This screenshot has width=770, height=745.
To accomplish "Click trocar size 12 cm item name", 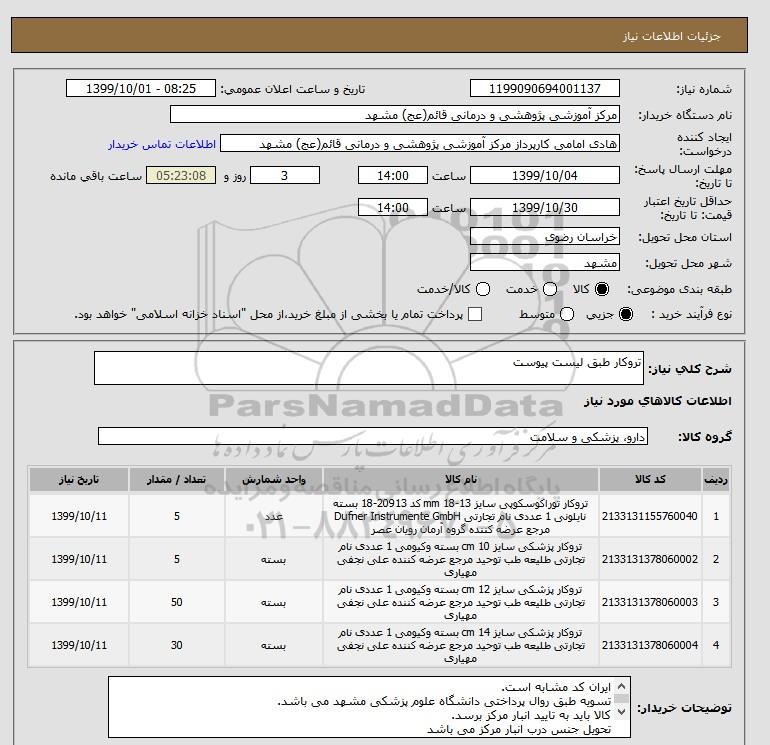I will (461, 602).
